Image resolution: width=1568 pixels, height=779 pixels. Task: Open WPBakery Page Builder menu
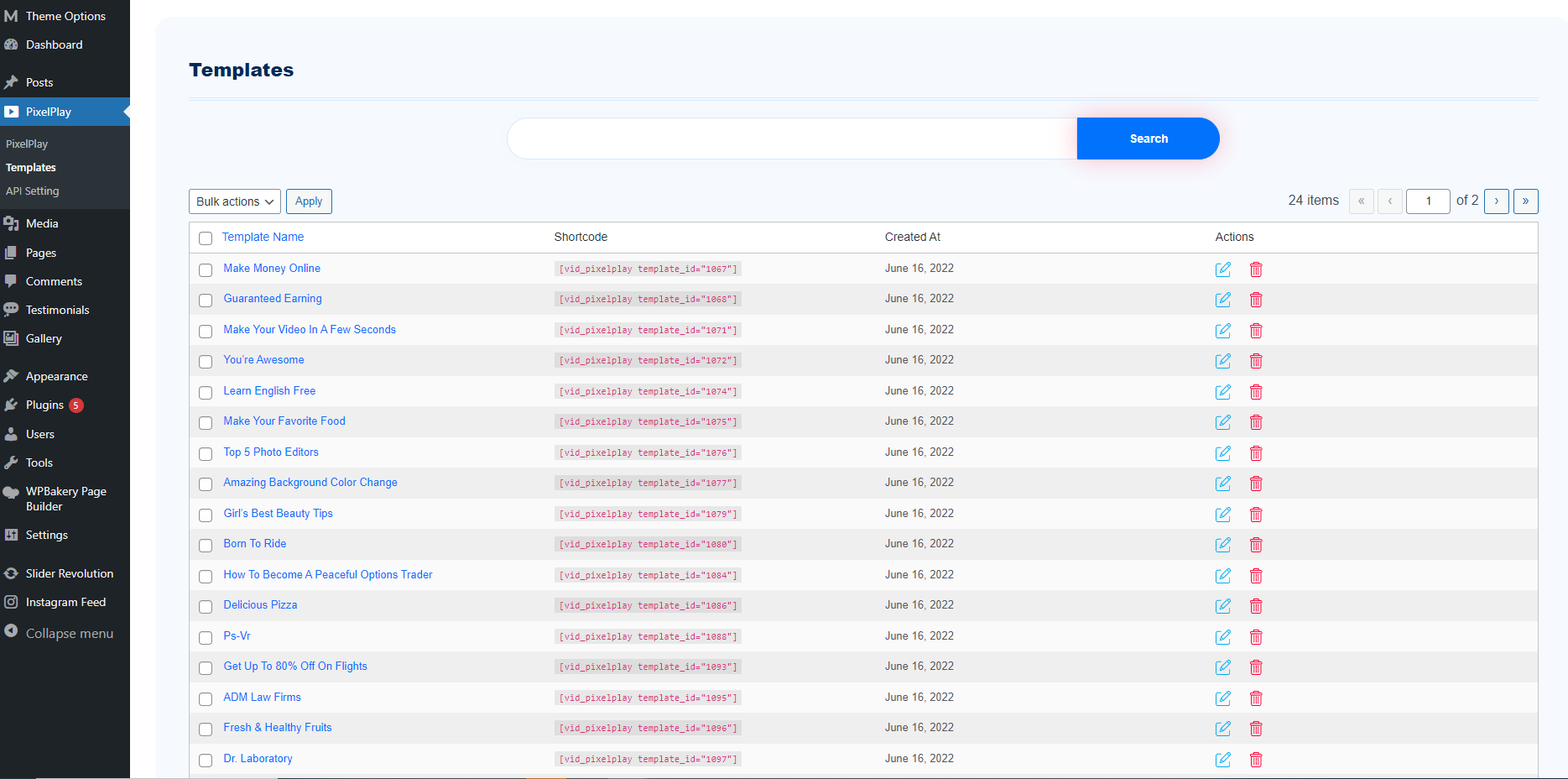tap(65, 499)
